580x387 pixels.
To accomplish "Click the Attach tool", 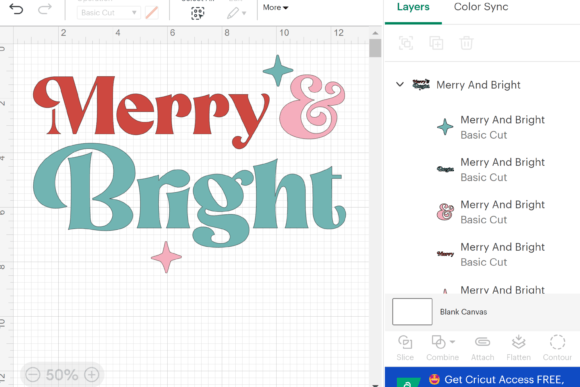I will point(482,348).
